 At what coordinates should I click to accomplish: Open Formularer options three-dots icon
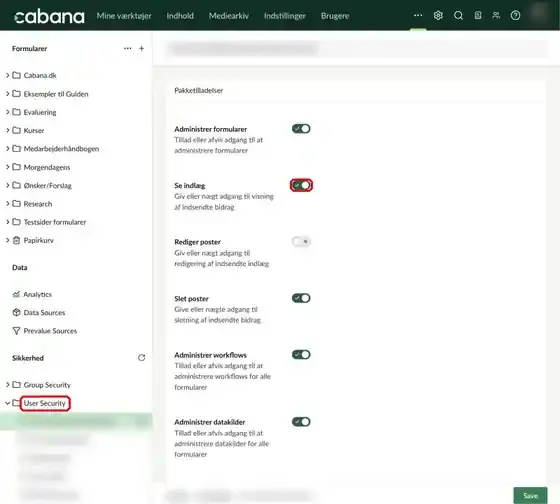pyautogui.click(x=128, y=48)
